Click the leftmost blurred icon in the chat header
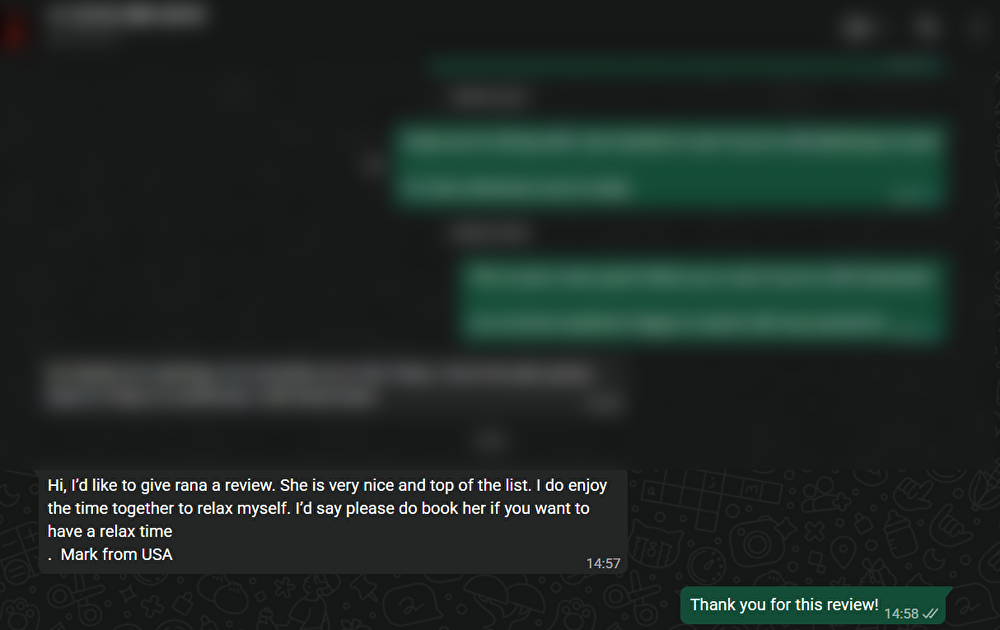This screenshot has width=1000, height=630. point(859,27)
